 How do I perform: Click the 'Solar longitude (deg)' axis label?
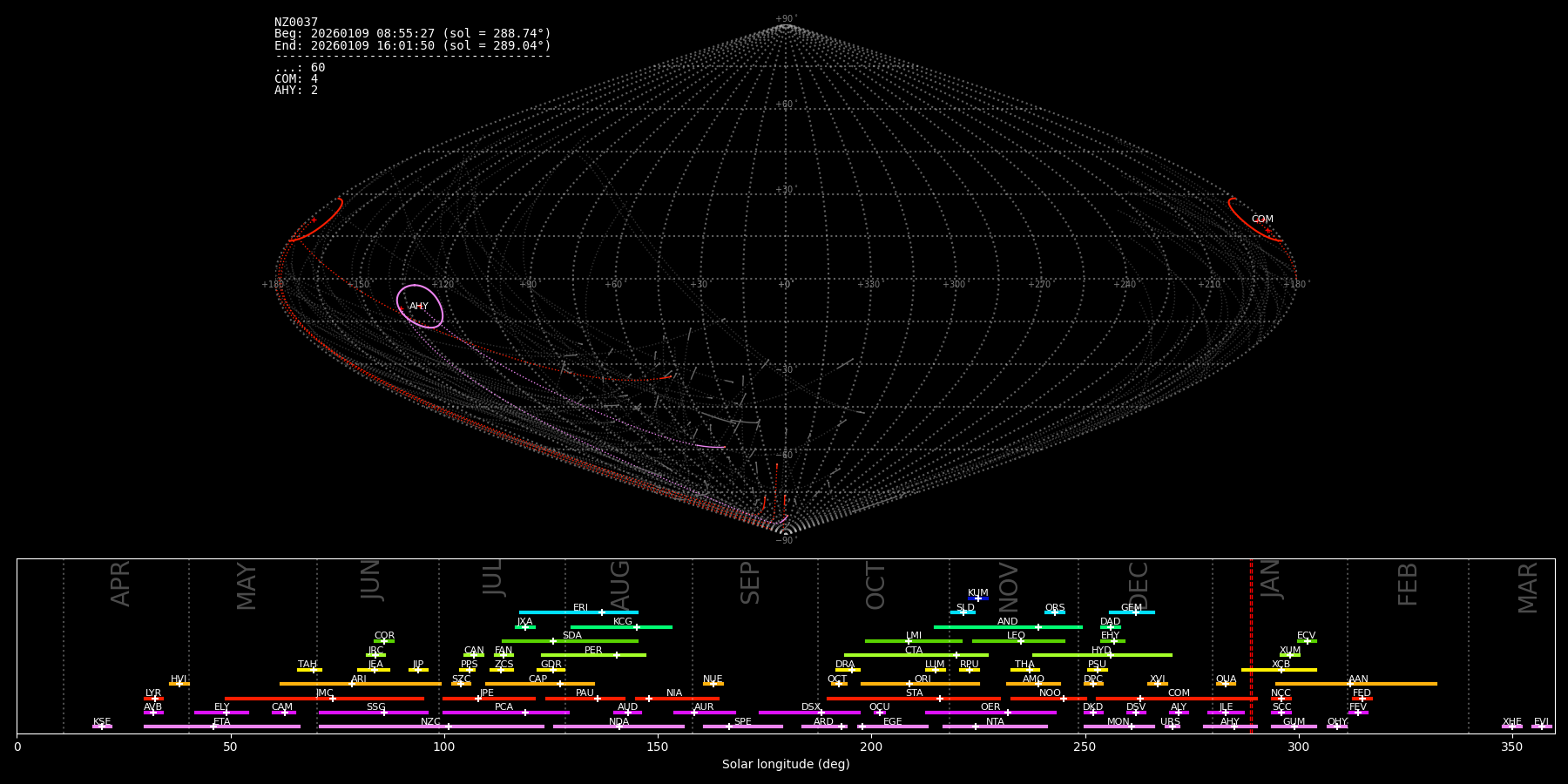pyautogui.click(x=785, y=764)
